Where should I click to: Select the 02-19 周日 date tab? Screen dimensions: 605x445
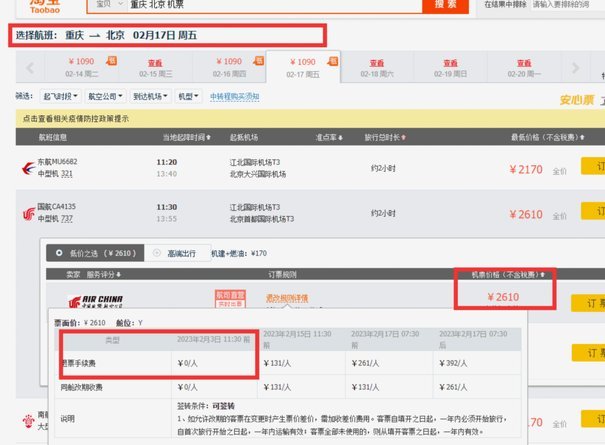[451, 68]
